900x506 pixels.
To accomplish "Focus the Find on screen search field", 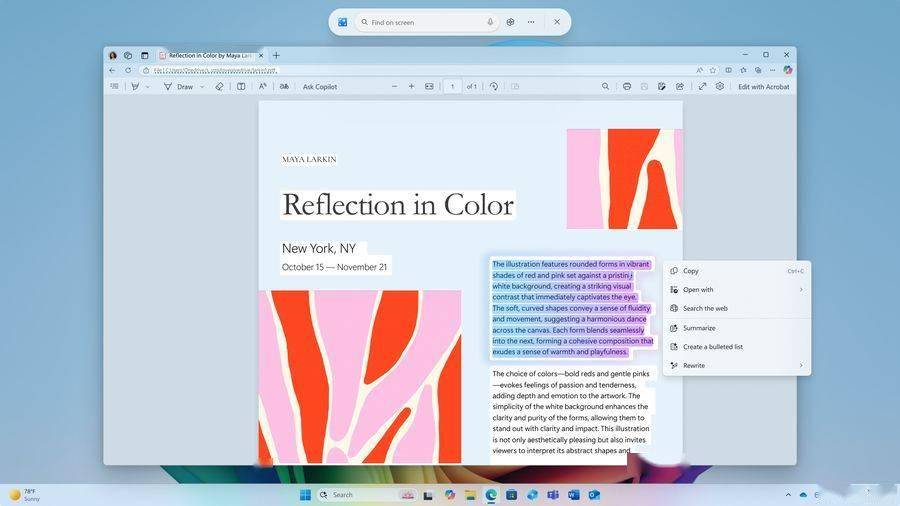I will click(426, 22).
